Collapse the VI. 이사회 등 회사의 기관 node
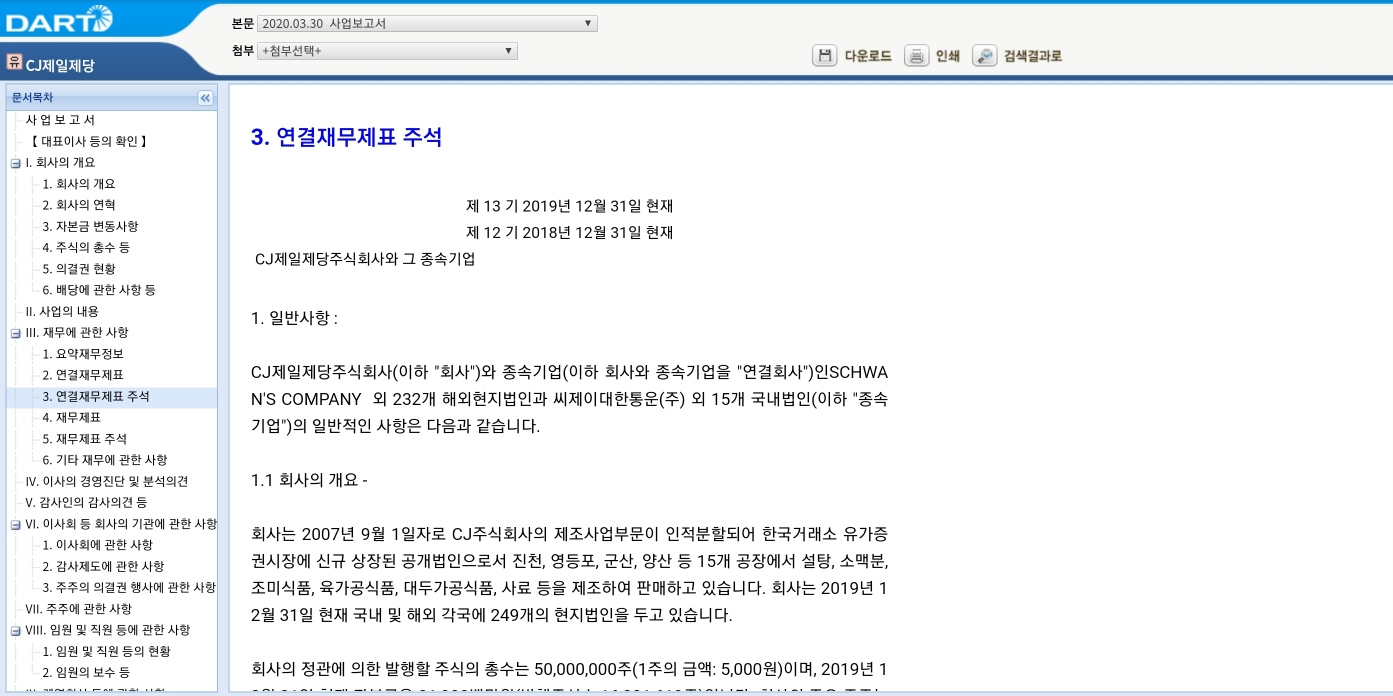 tap(15, 524)
